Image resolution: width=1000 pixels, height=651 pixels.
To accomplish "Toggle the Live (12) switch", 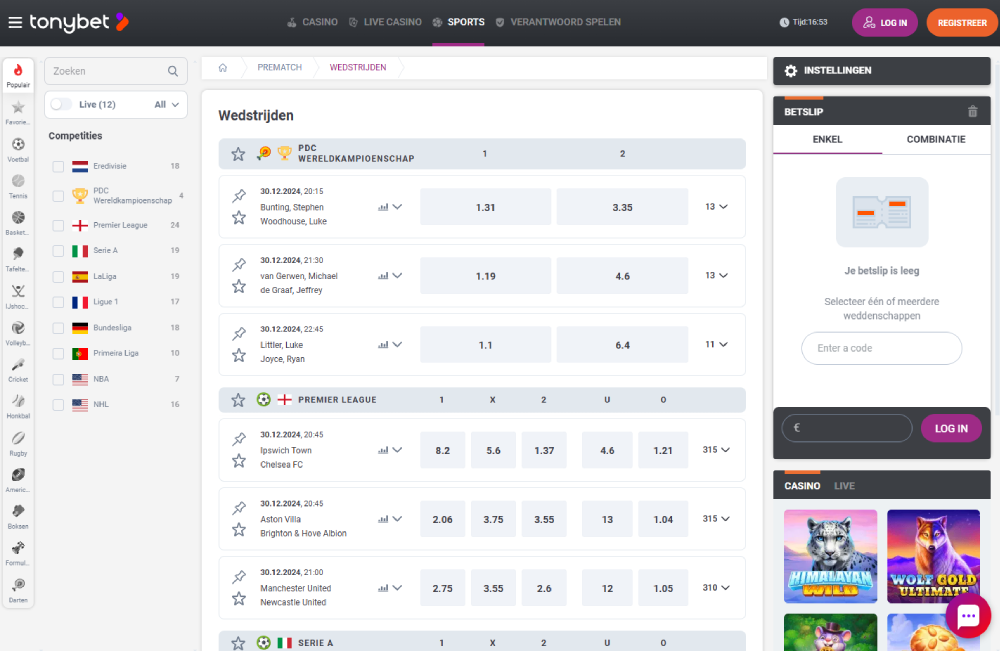I will 61,104.
